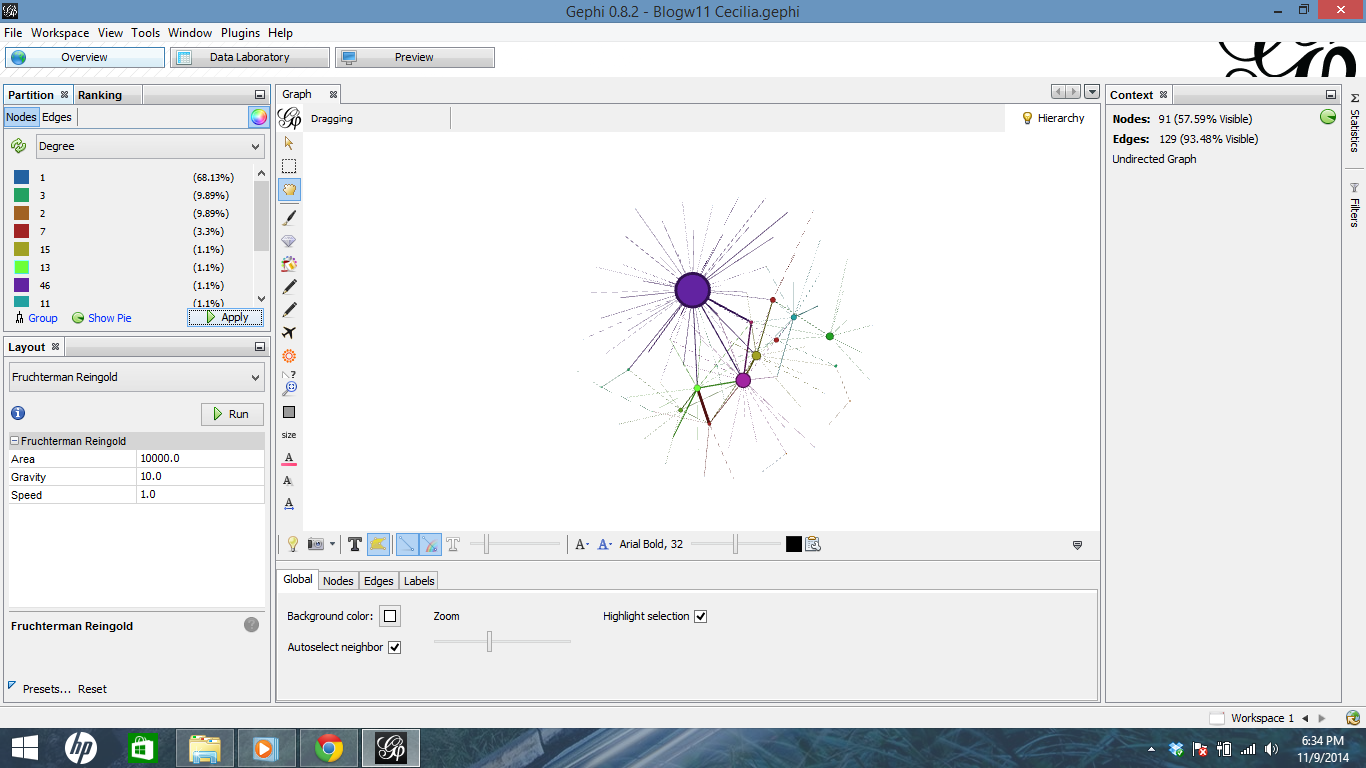Open the Fruchterman Reingold layout dropdown
Screen dimensions: 1366x768
(x=136, y=377)
